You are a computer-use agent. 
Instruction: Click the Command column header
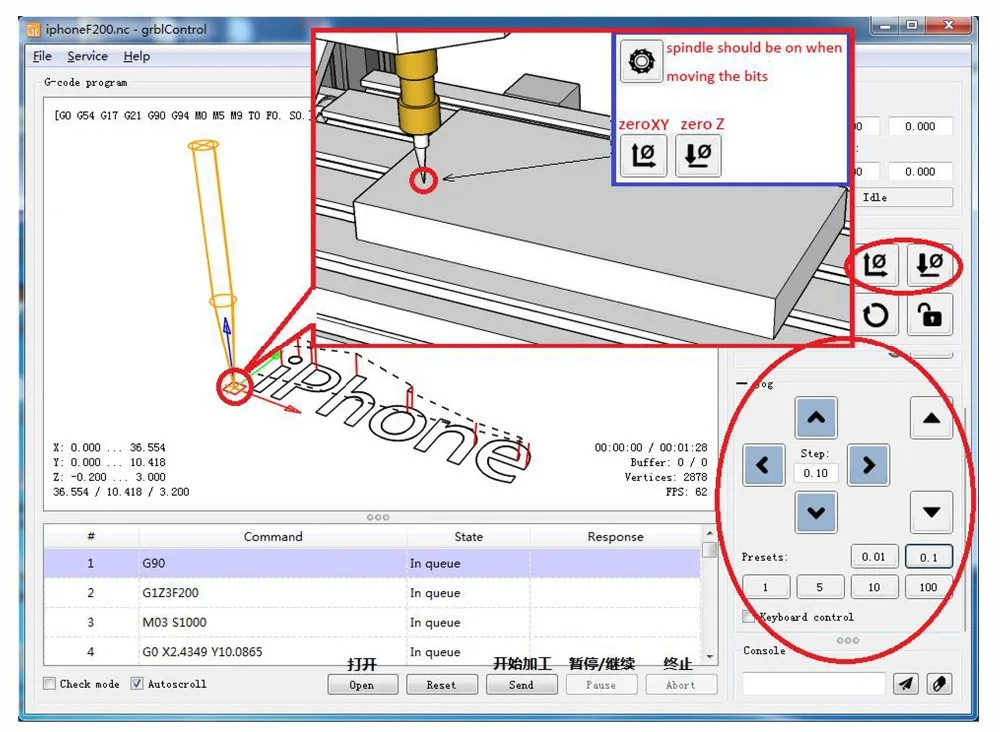pyautogui.click(x=272, y=536)
